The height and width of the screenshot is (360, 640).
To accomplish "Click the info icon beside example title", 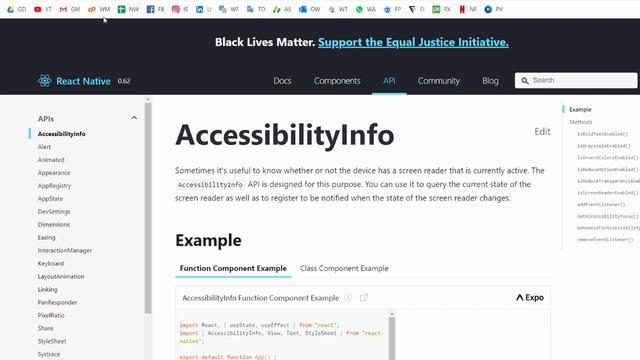I will point(348,298).
